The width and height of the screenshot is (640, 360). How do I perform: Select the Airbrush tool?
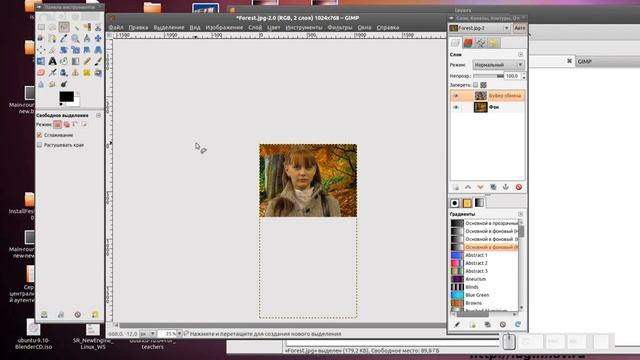point(53,73)
